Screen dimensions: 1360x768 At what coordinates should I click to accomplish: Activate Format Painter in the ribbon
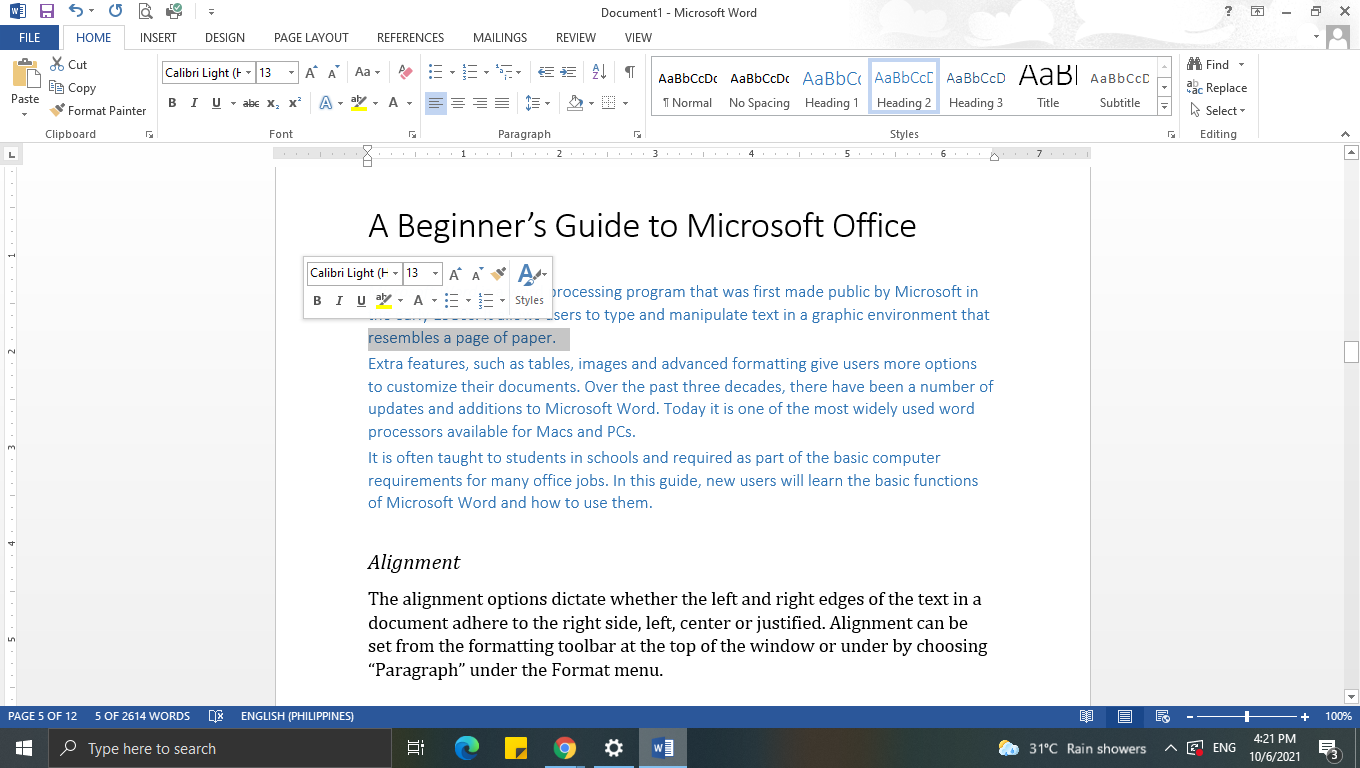coord(98,111)
